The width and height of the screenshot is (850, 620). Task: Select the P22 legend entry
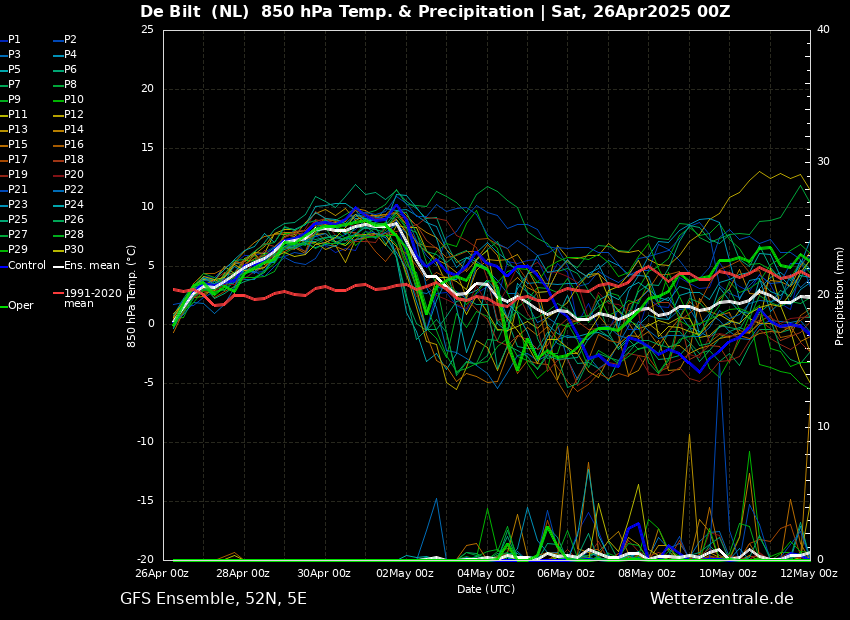[68, 190]
